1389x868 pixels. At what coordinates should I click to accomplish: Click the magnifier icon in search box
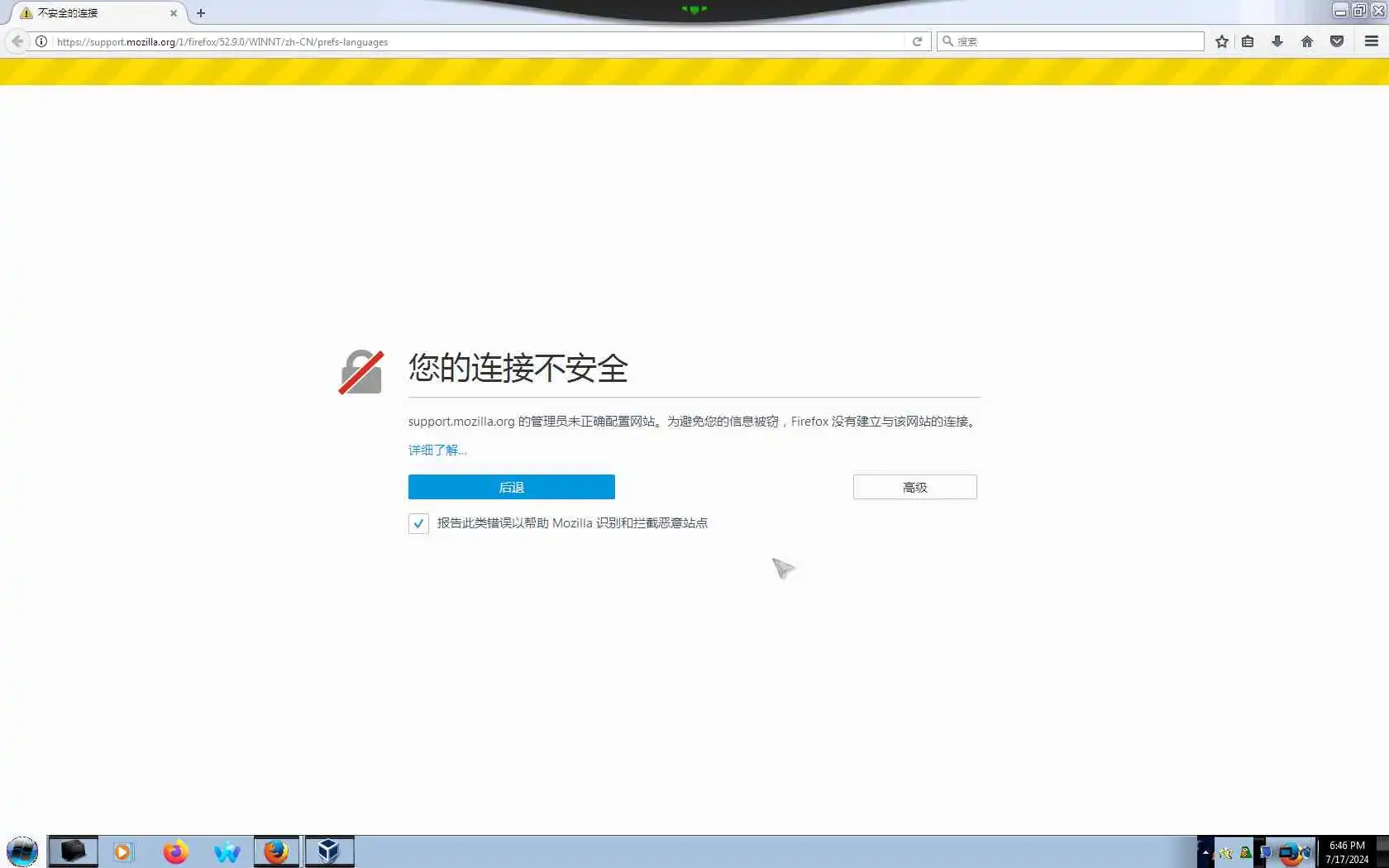[947, 41]
